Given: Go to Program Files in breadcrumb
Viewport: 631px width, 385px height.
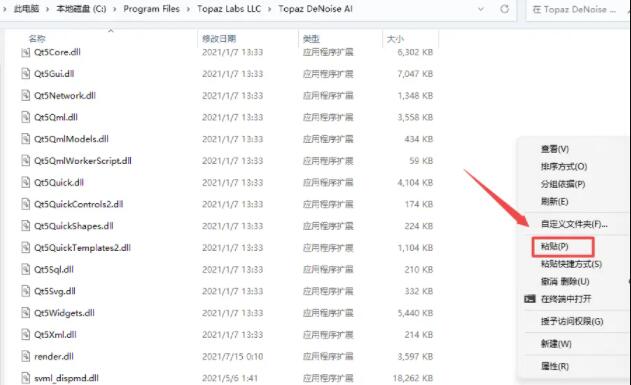Looking at the screenshot, I should pos(151,9).
